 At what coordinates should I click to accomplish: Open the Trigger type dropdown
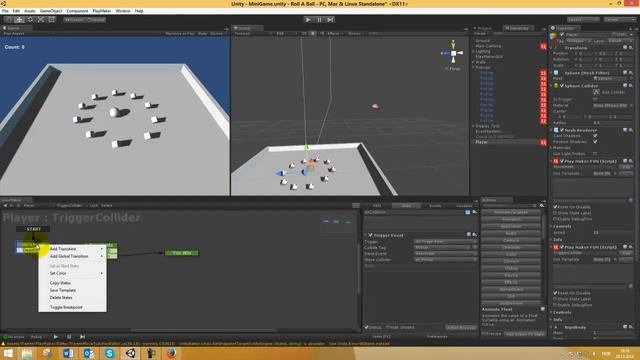445,242
